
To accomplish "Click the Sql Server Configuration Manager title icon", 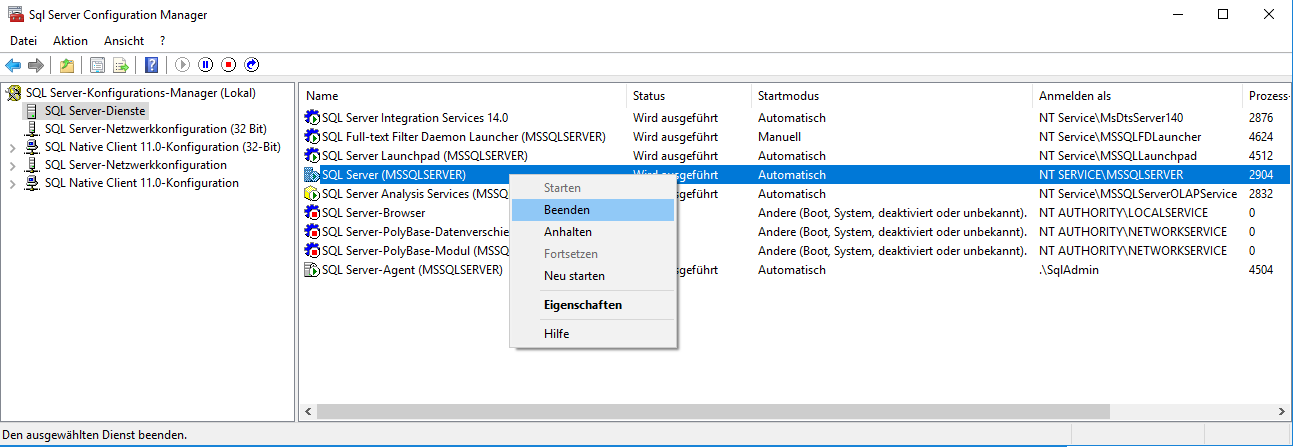I will pyautogui.click(x=15, y=15).
